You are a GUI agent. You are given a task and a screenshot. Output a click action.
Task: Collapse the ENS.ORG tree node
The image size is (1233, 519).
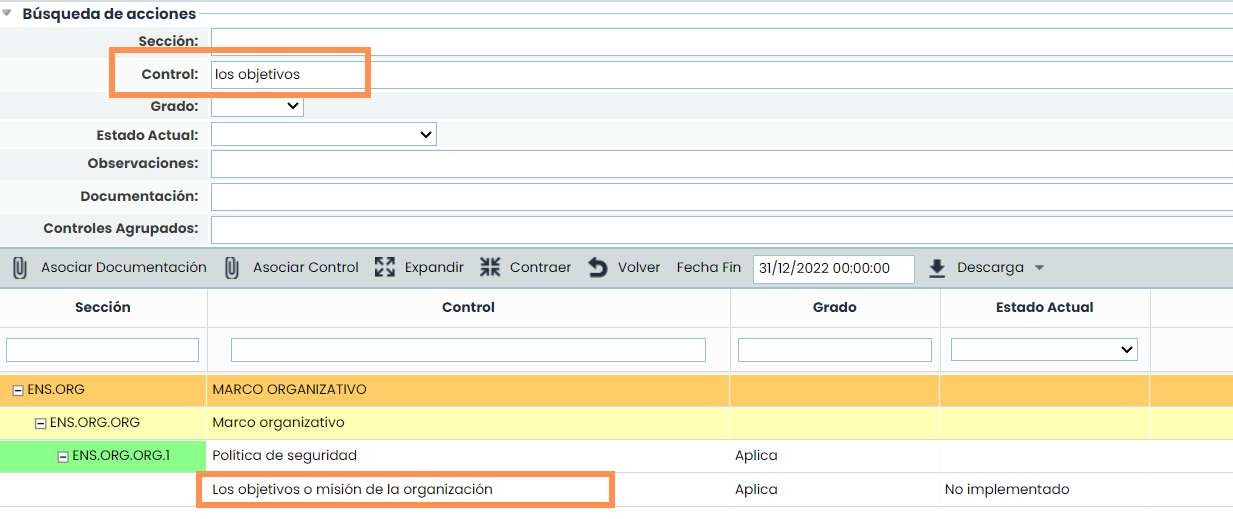[x=18, y=390]
